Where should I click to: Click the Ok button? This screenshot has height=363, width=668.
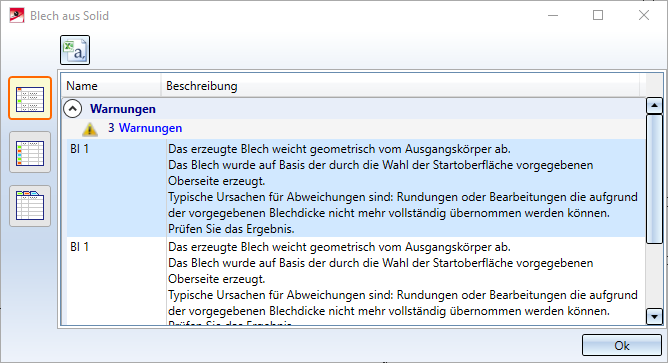(622, 345)
